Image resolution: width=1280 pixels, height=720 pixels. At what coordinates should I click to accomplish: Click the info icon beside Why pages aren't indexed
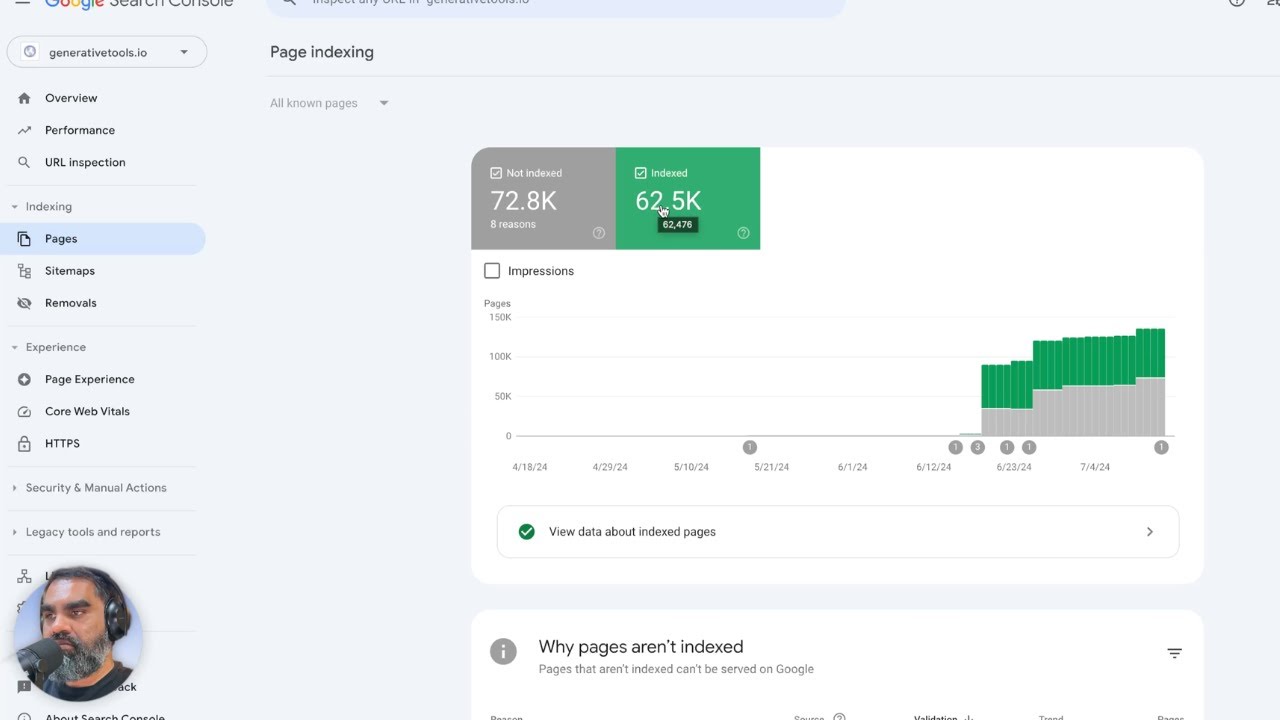point(503,652)
